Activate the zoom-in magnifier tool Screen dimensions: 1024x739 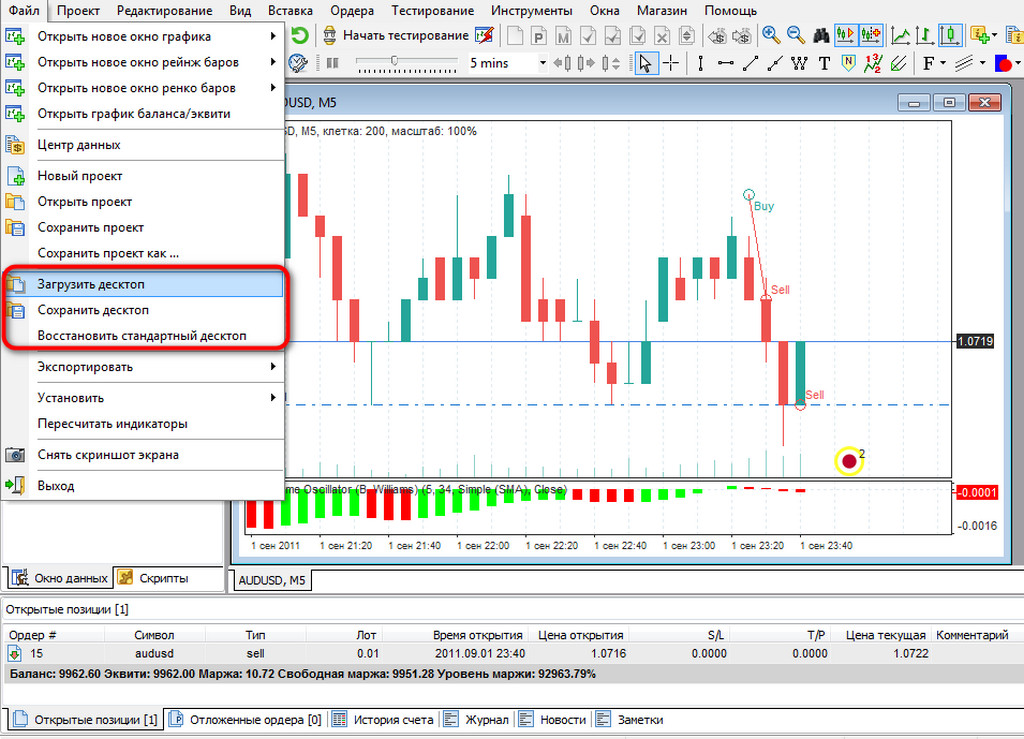pyautogui.click(x=770, y=32)
